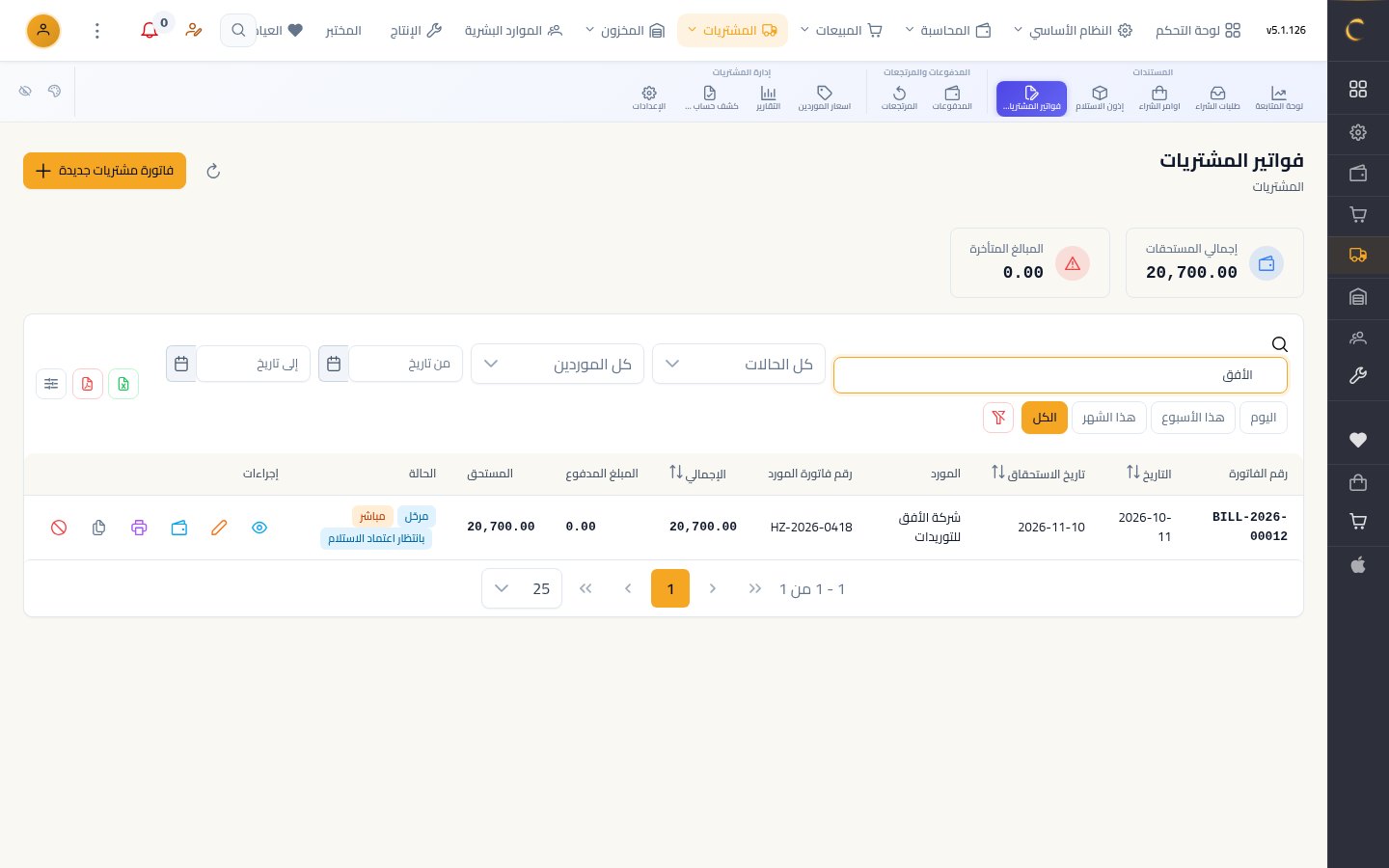Open التقارير reports in the ribbon
Screen dimensions: 1389x868
(768, 98)
